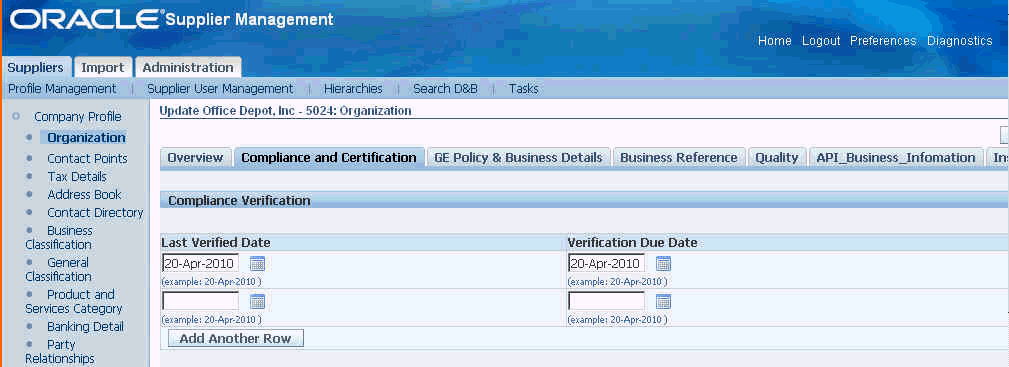Viewport: 1009px width, 367px height.
Task: Open the Tasks menu item
Action: [523, 89]
